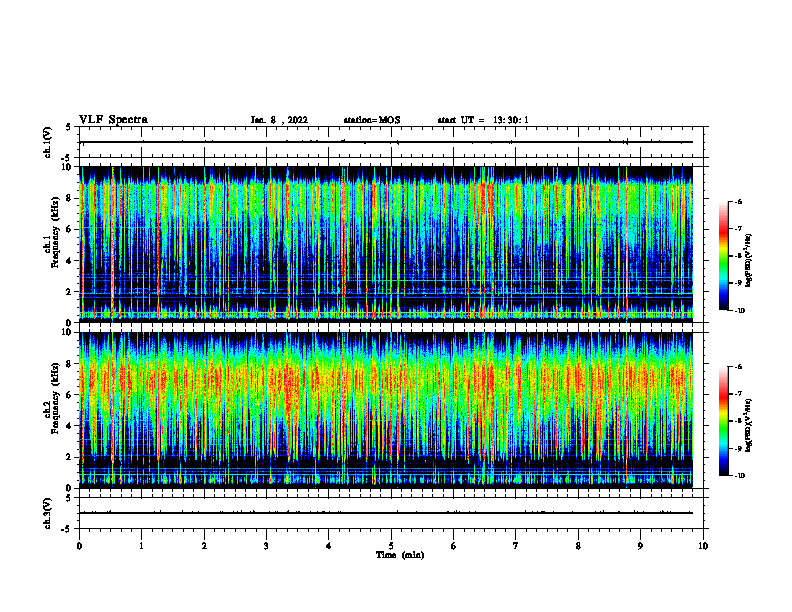Click time axis tick label "3"

(x=266, y=546)
